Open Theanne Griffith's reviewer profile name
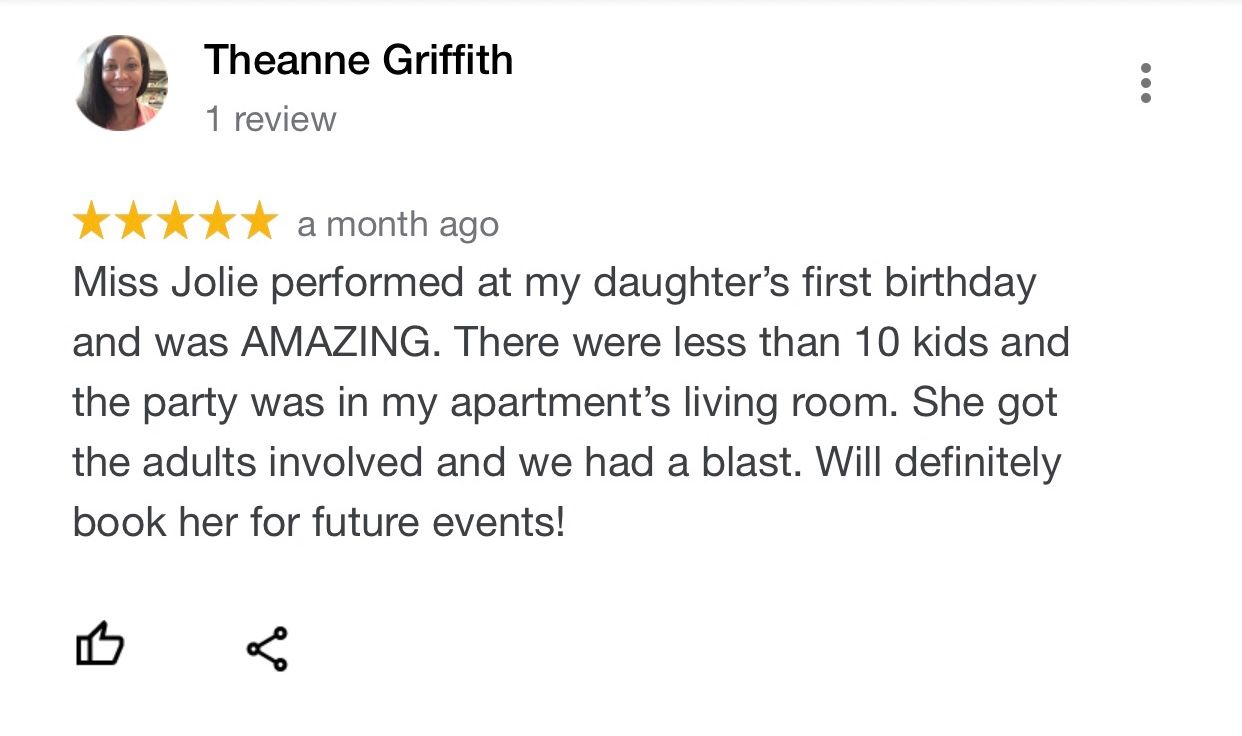The width and height of the screenshot is (1242, 736). tap(358, 61)
